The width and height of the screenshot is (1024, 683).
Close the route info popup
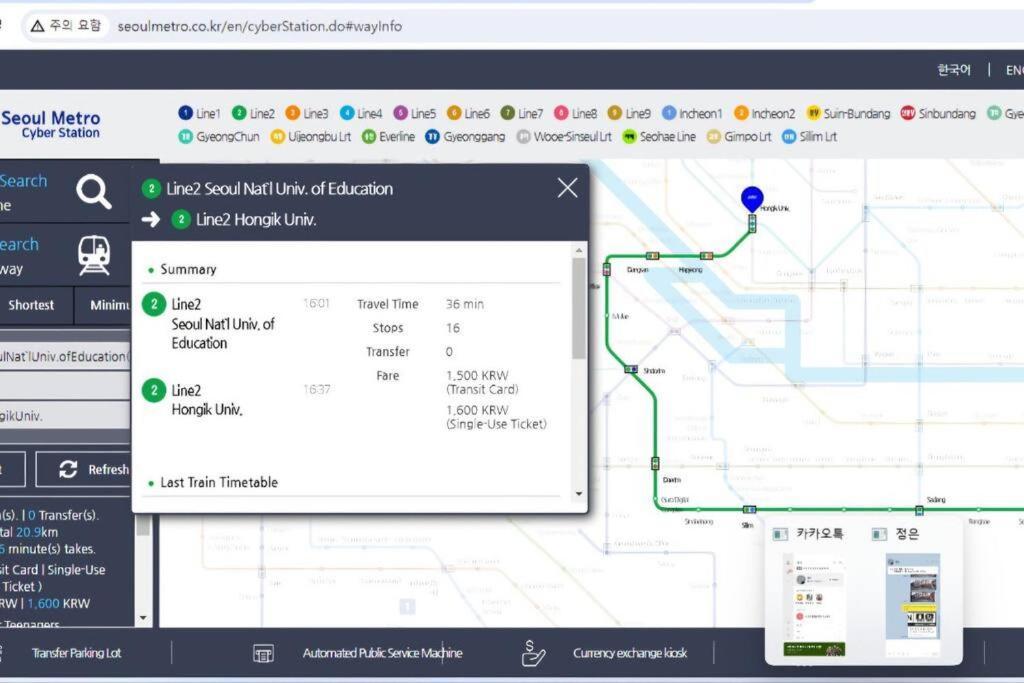coord(568,188)
